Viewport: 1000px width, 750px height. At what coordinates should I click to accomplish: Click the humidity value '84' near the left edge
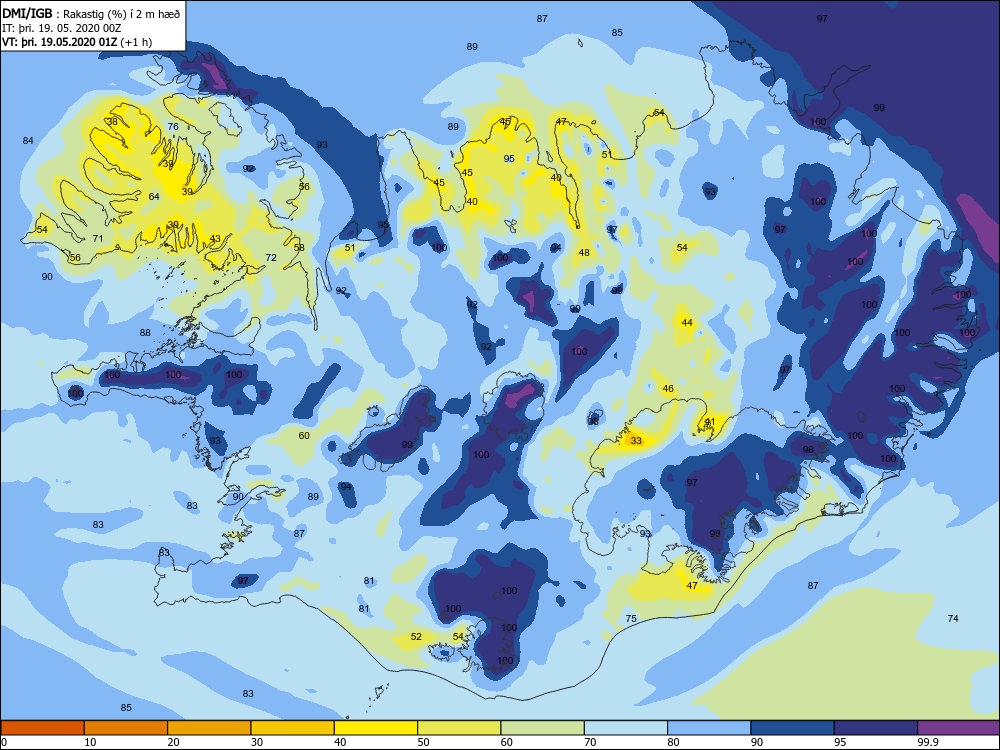coord(28,140)
